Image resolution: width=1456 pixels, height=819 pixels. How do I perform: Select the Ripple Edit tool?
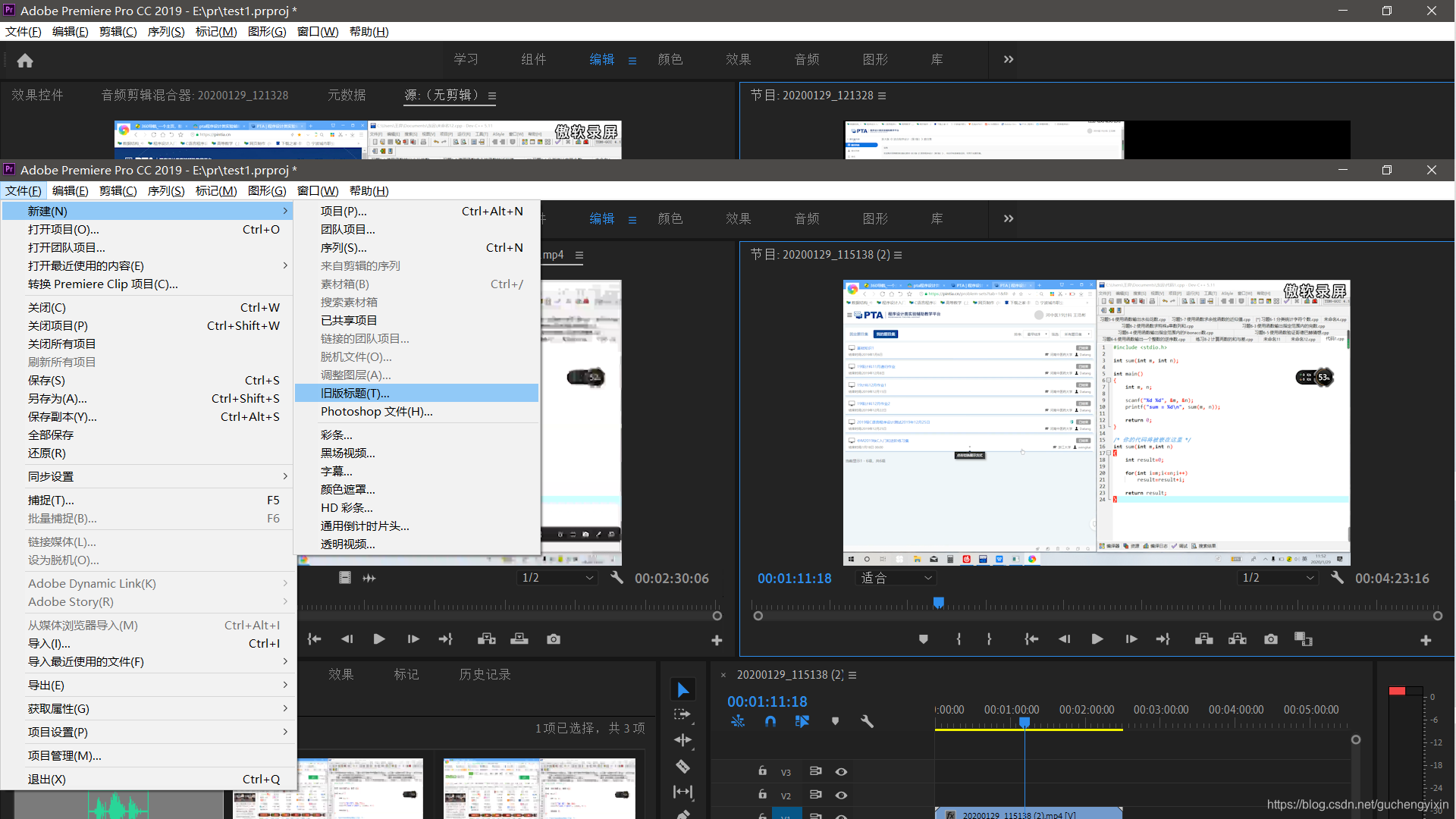[682, 740]
